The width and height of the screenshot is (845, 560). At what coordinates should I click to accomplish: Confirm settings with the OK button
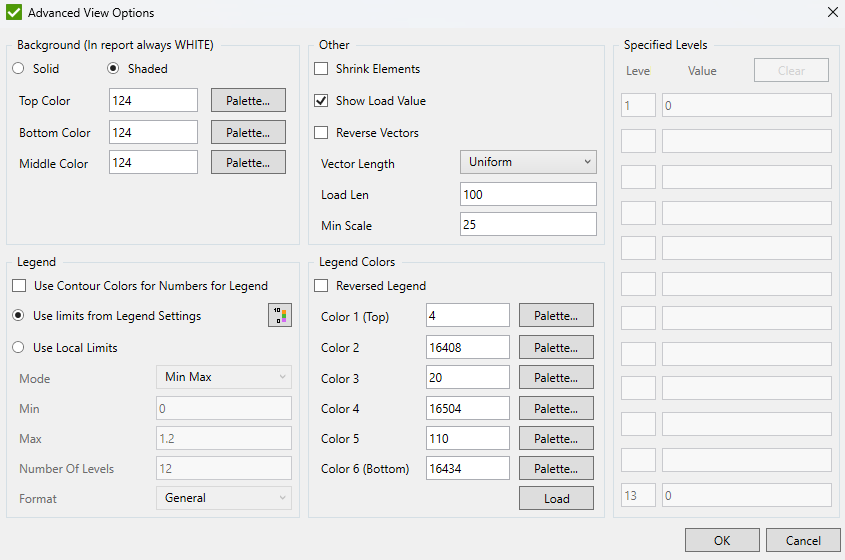[x=722, y=540]
